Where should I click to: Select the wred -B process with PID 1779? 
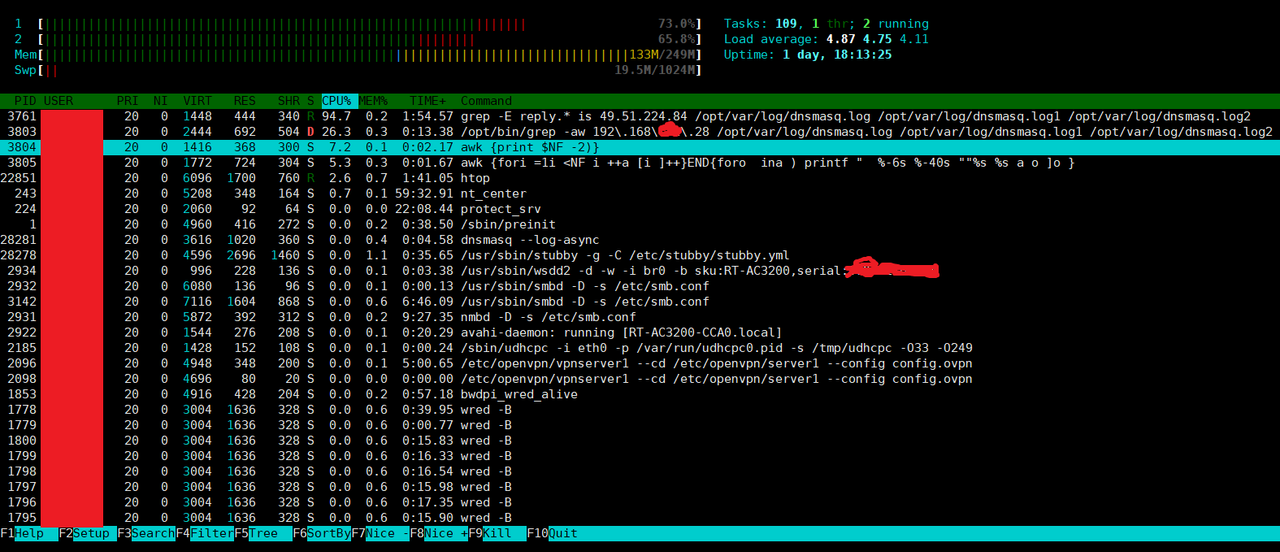coord(640,426)
